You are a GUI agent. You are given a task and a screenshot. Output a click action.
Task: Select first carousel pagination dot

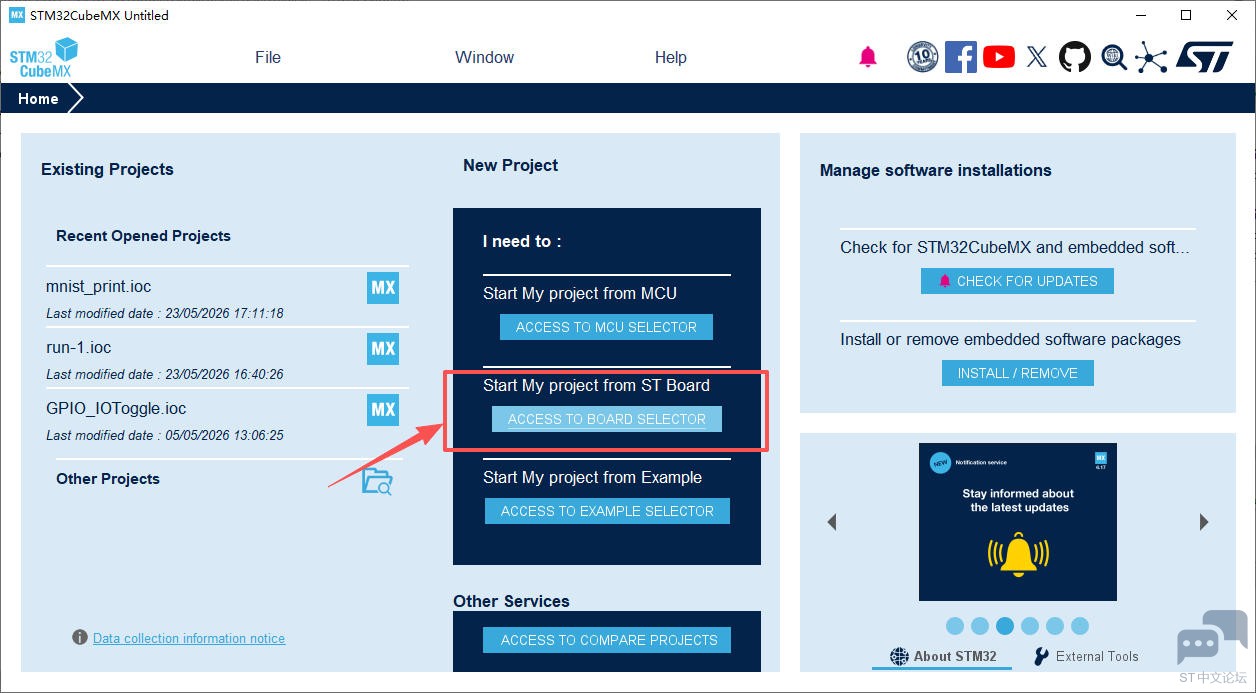(x=955, y=626)
